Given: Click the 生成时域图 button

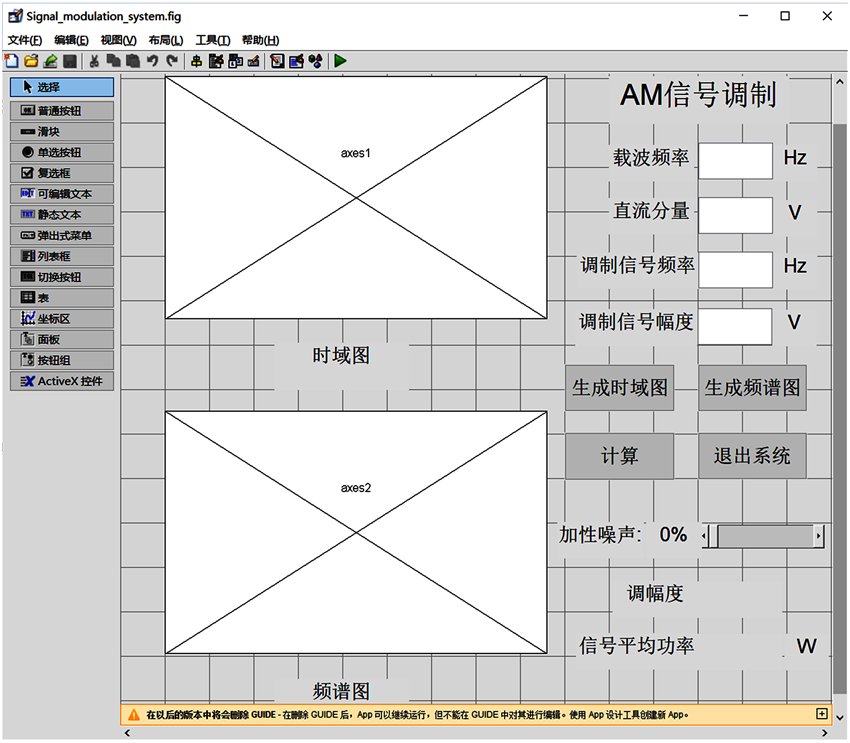Looking at the screenshot, I should (620, 388).
